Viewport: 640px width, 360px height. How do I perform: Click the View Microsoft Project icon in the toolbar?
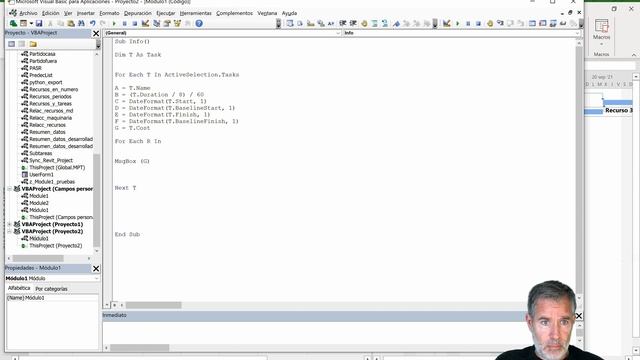click(13, 23)
